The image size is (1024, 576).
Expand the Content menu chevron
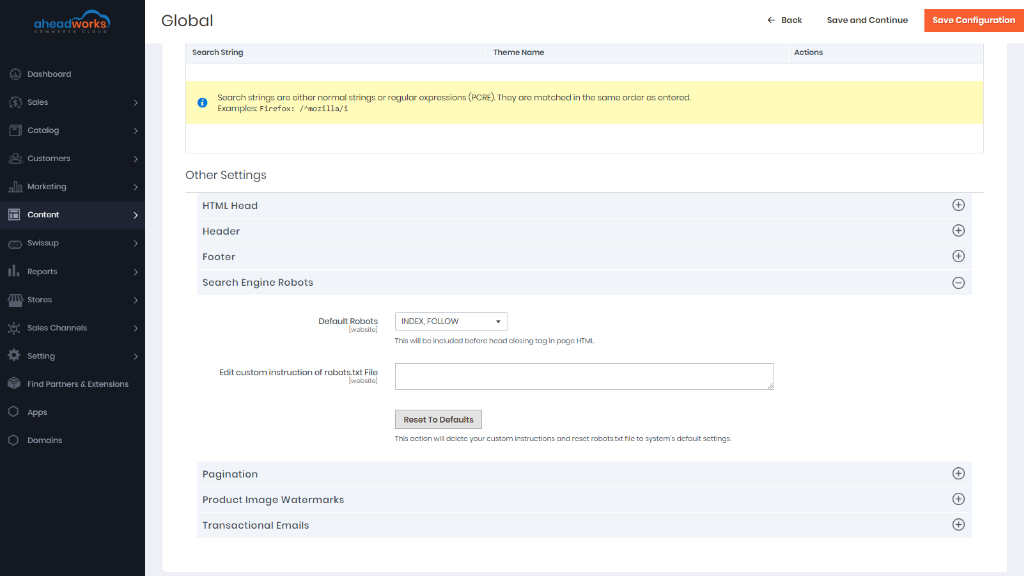point(136,215)
